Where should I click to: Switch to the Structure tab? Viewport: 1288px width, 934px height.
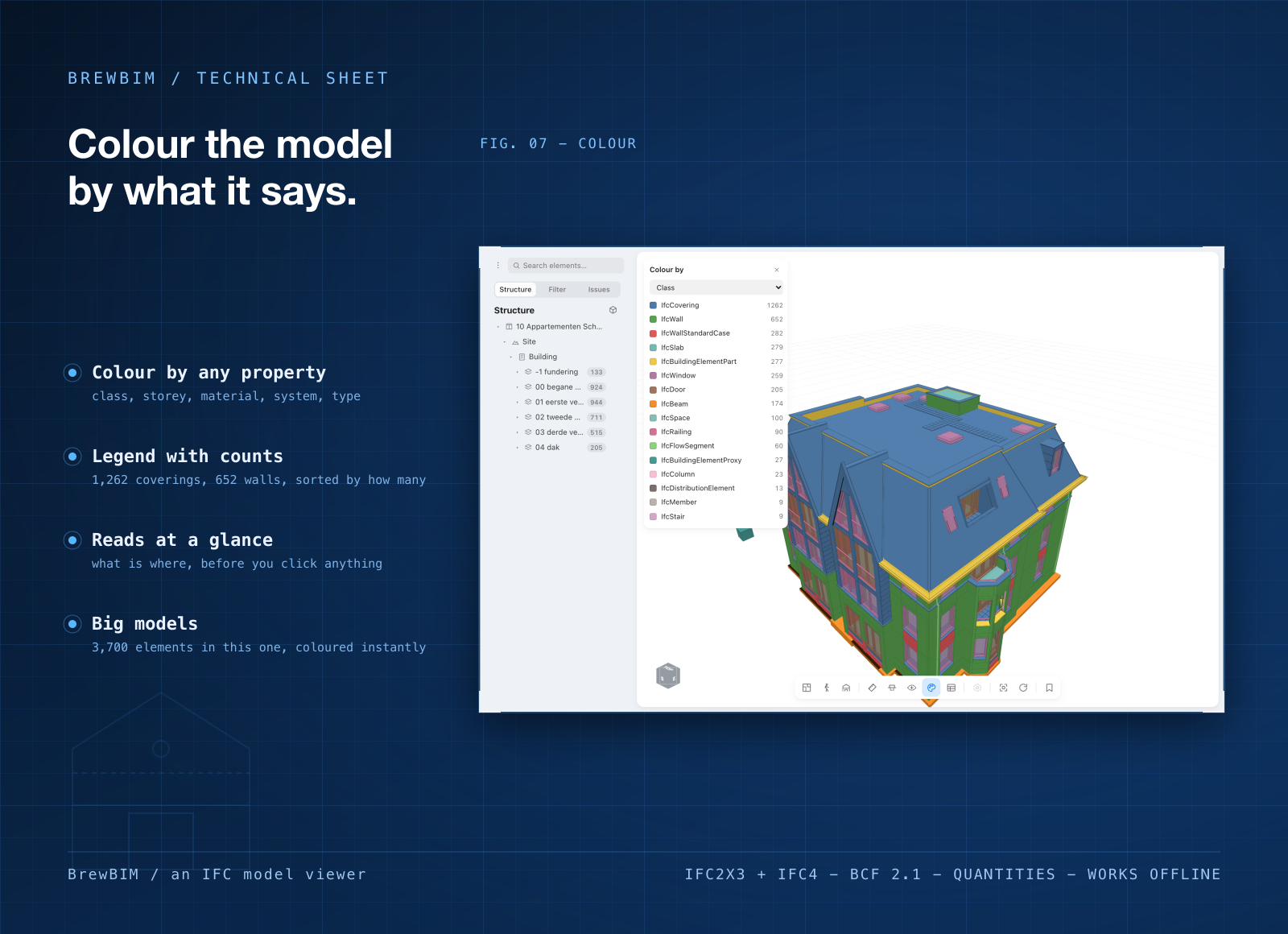515,289
